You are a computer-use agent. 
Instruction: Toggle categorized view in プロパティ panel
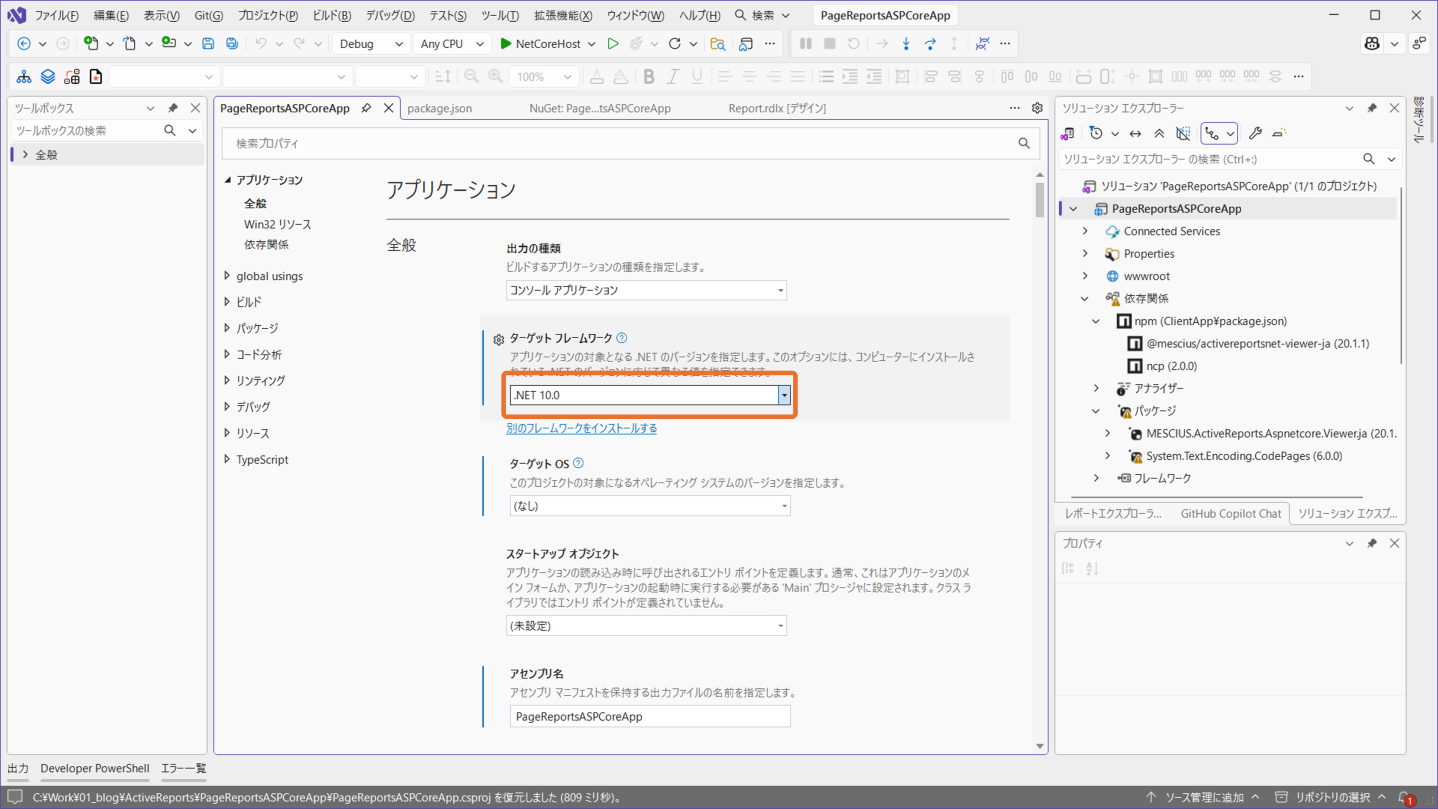[1068, 568]
